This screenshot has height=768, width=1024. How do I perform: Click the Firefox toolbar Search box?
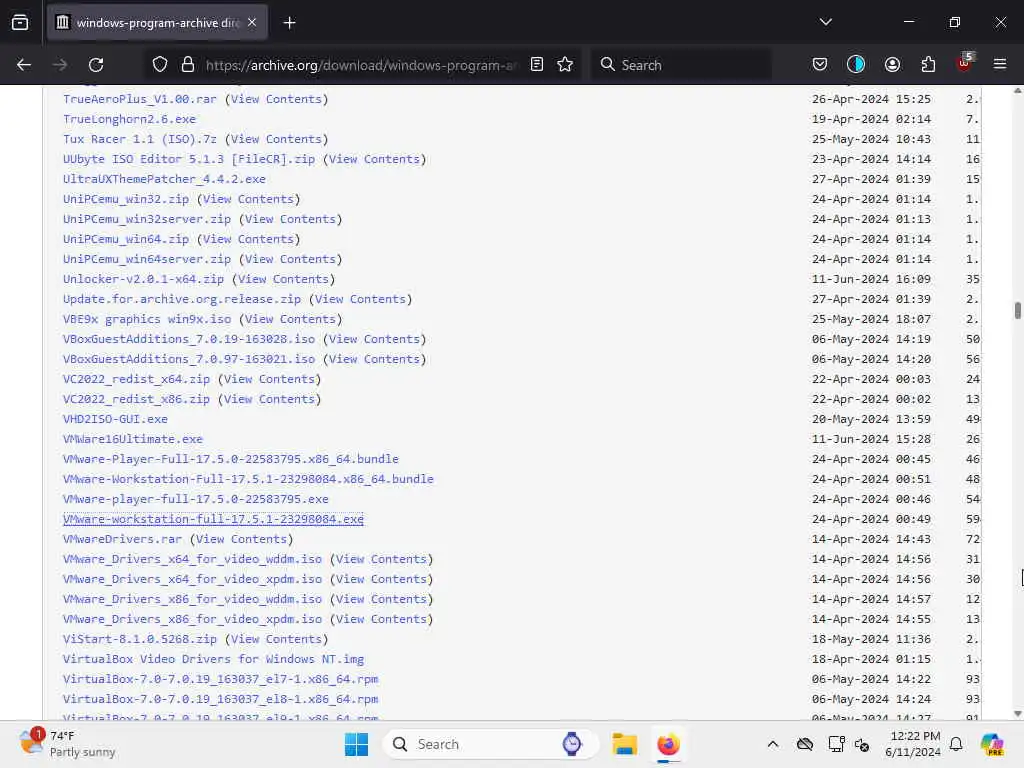click(x=681, y=65)
